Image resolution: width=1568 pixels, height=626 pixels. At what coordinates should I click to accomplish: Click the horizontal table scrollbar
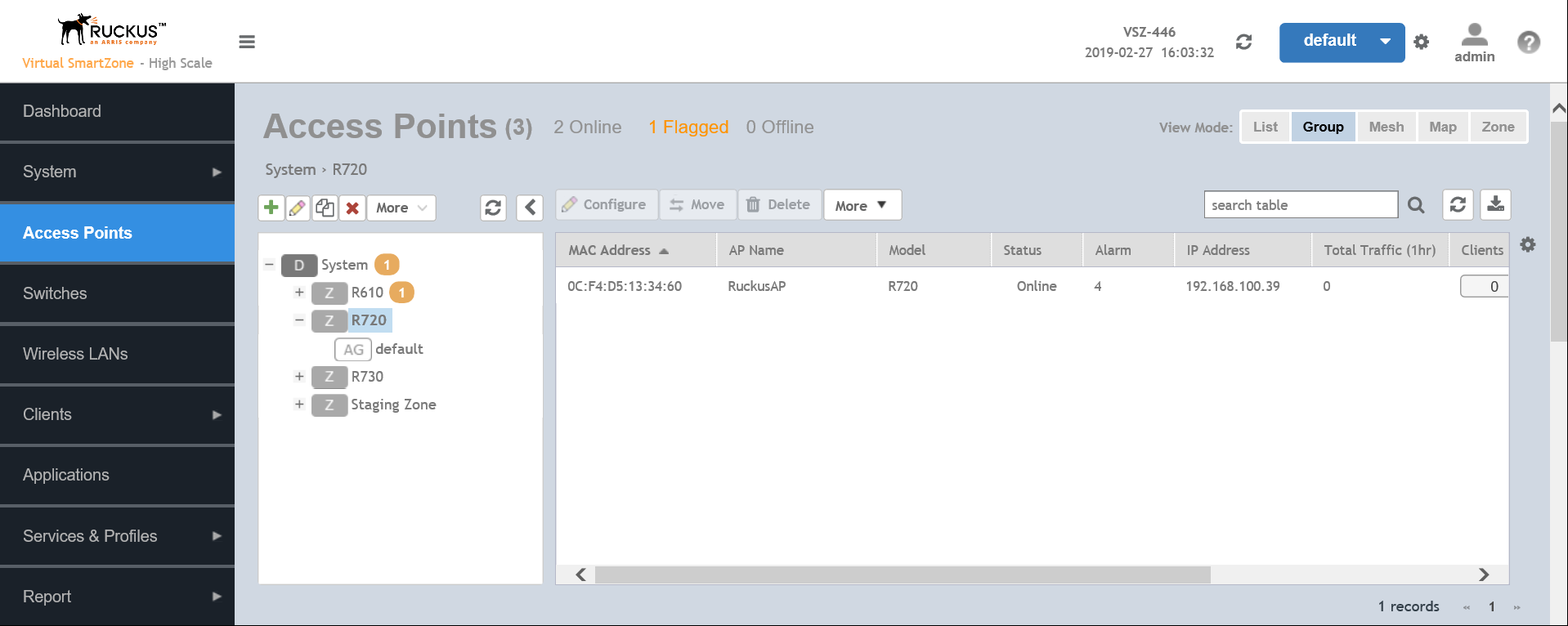click(902, 575)
